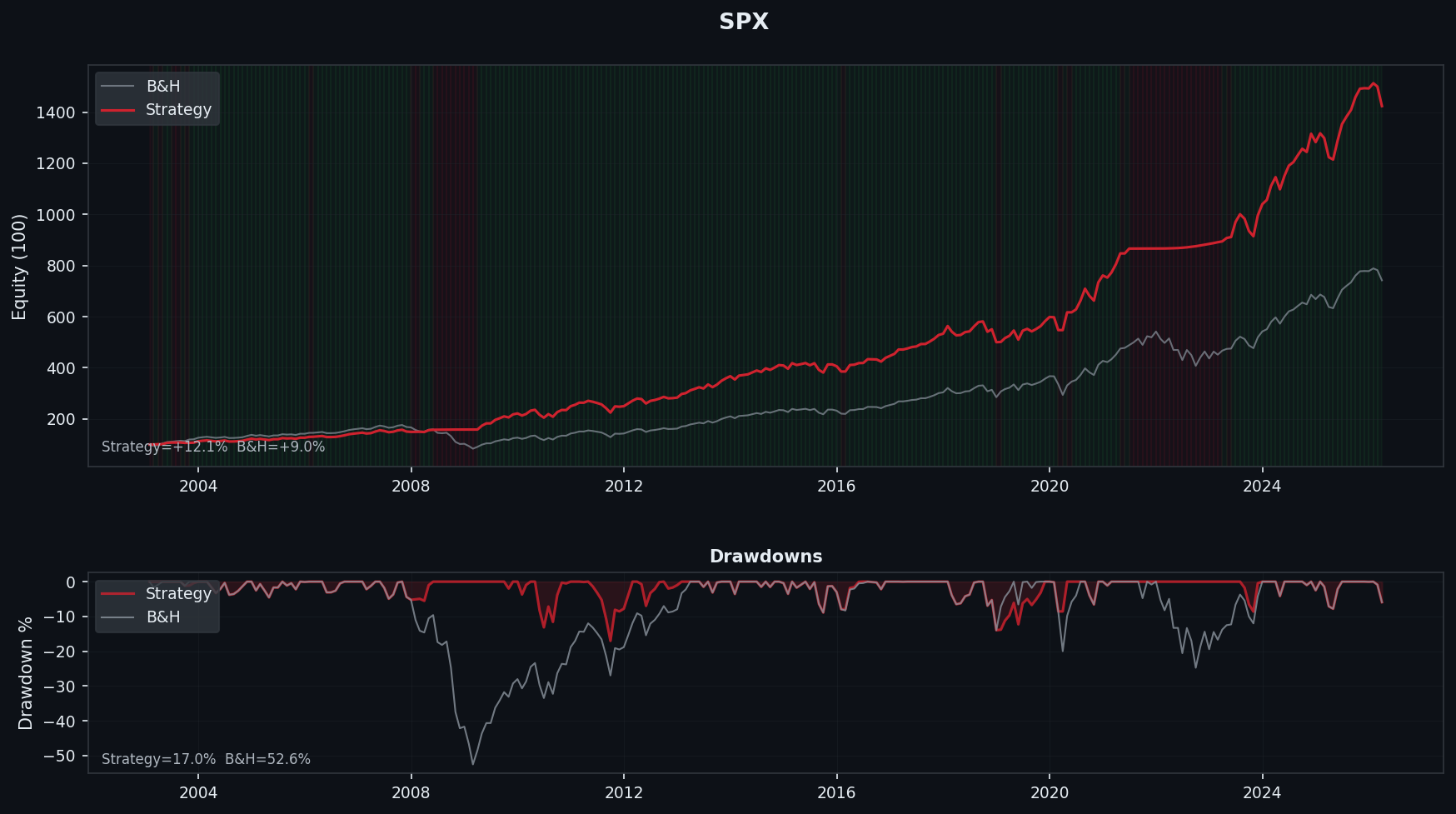Click the Drawdown % y-axis label
The image size is (1456, 814).
tap(26, 673)
